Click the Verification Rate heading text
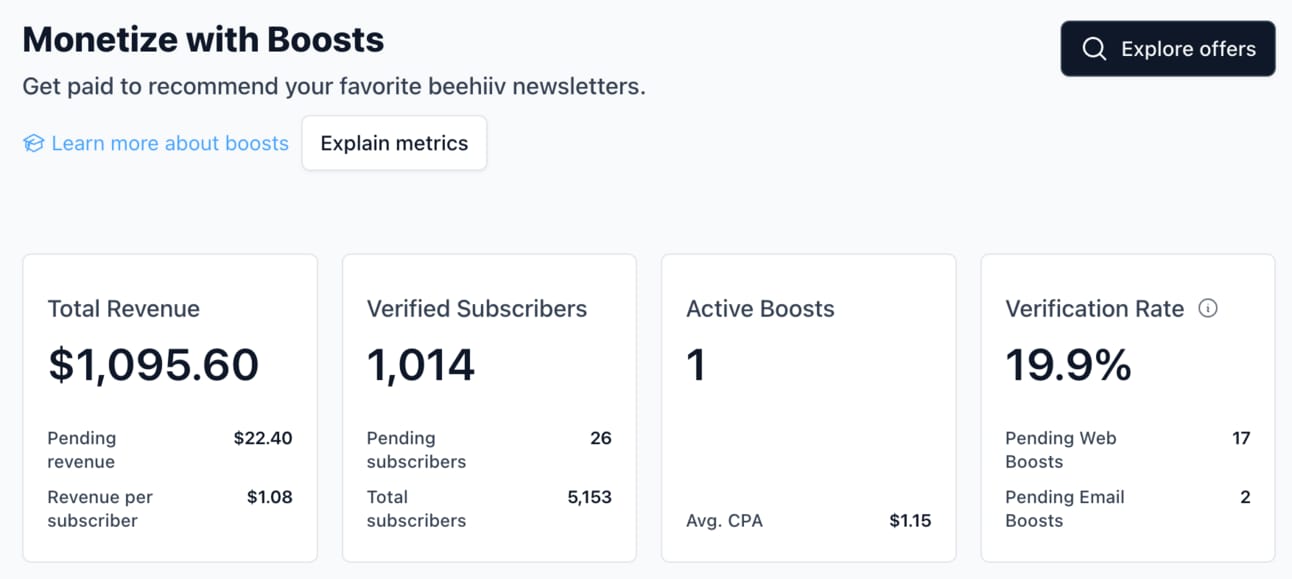 pos(1094,309)
